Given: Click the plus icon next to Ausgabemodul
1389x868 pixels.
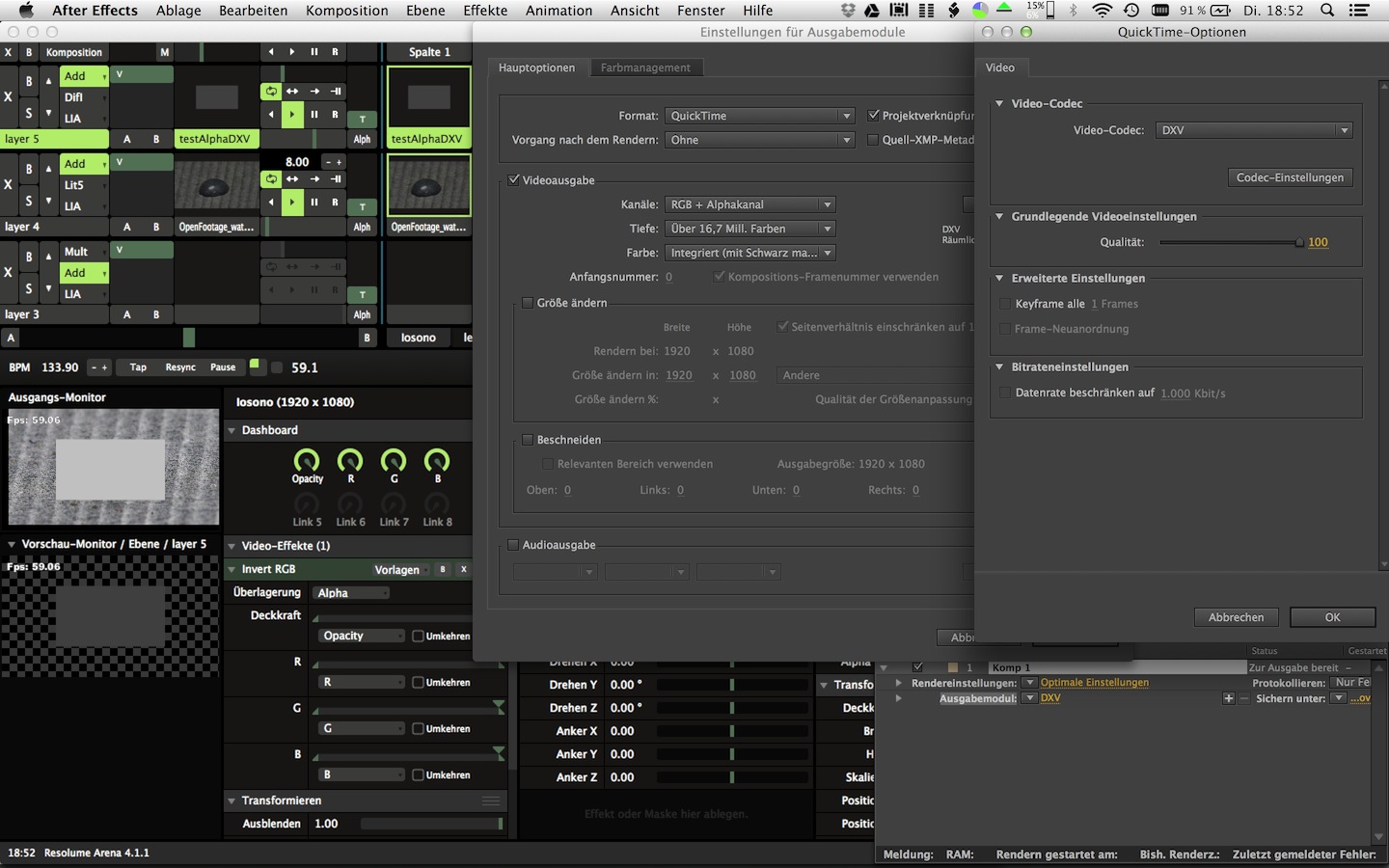Looking at the screenshot, I should coord(1228,698).
